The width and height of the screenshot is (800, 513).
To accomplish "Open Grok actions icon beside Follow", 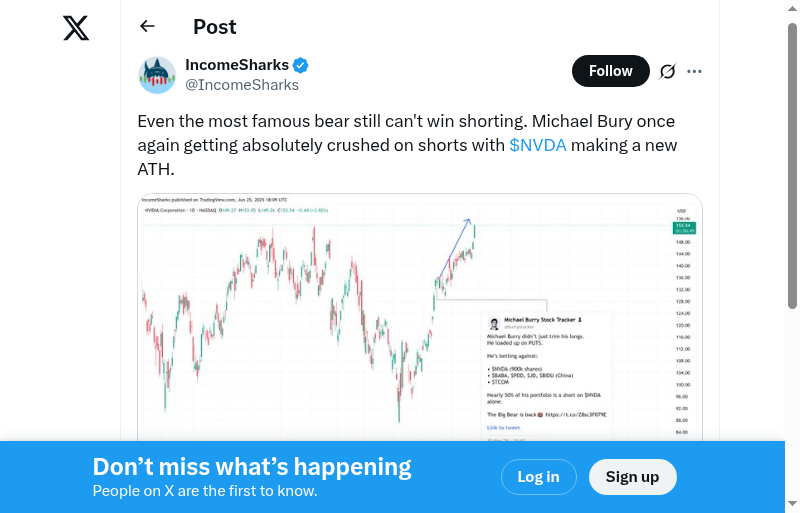I will coord(668,71).
